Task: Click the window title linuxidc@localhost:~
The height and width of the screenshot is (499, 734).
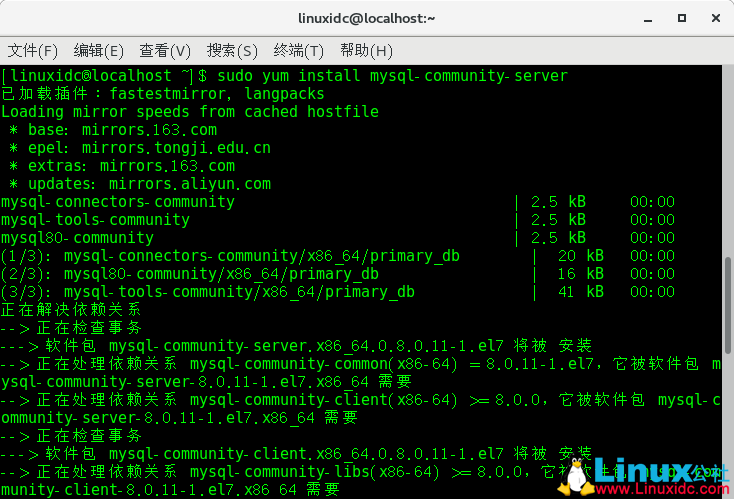Action: [367, 18]
